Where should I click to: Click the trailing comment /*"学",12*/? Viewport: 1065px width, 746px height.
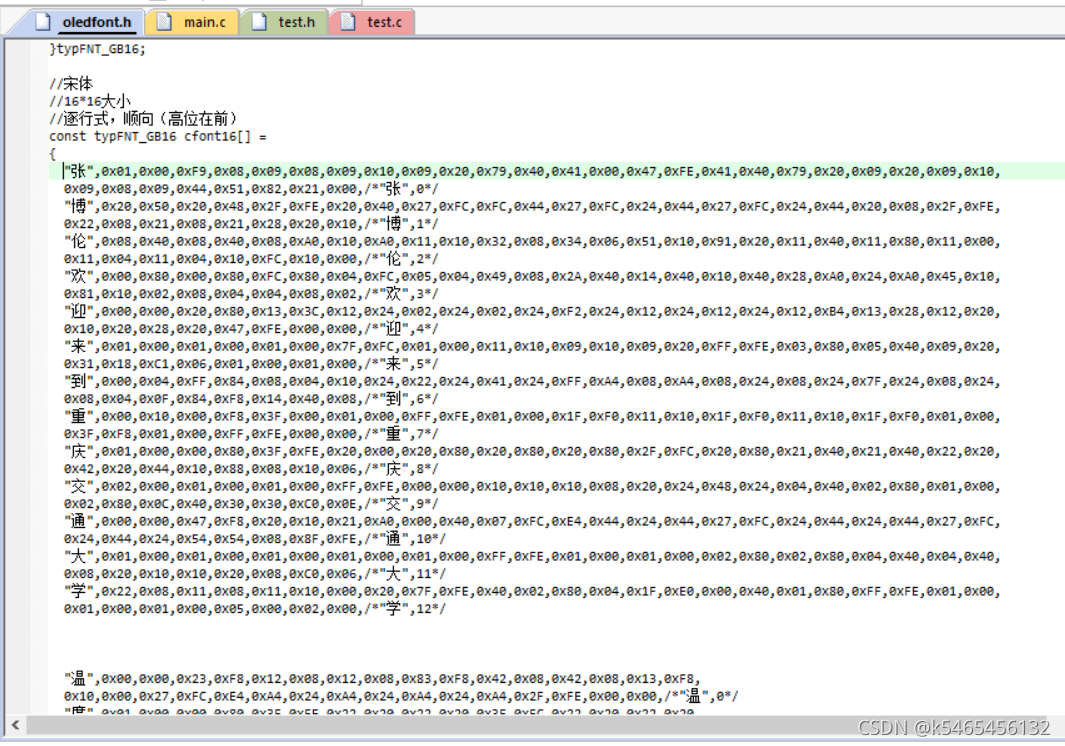click(405, 609)
